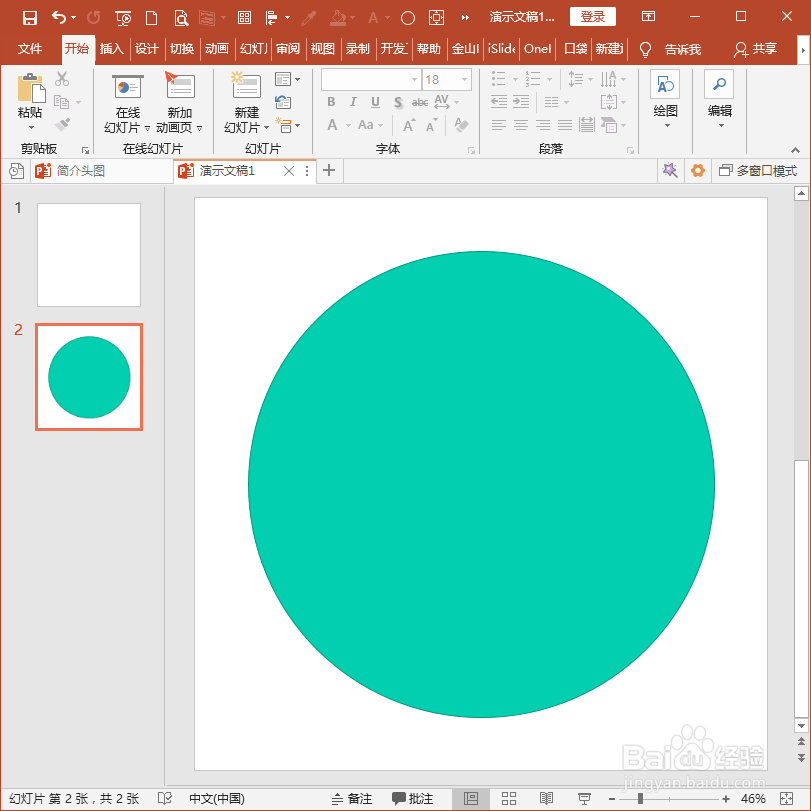The height and width of the screenshot is (811, 811).
Task: Open font color dropdown arrow
Action: point(348,125)
